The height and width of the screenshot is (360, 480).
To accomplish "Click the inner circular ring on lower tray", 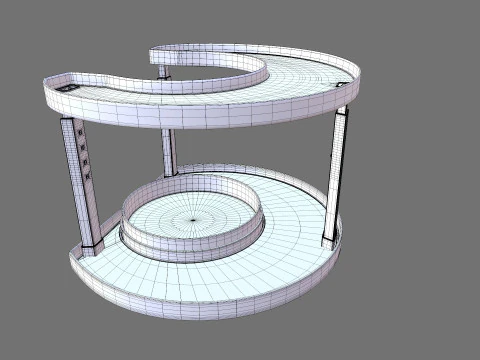I will point(193,218).
